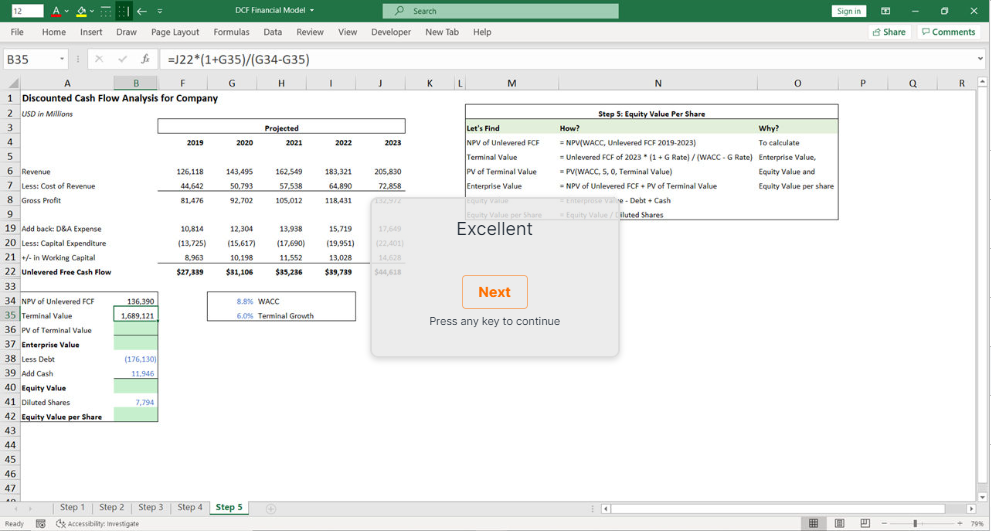The height and width of the screenshot is (531, 991).
Task: Switch to Page Break Preview view
Action: click(864, 523)
